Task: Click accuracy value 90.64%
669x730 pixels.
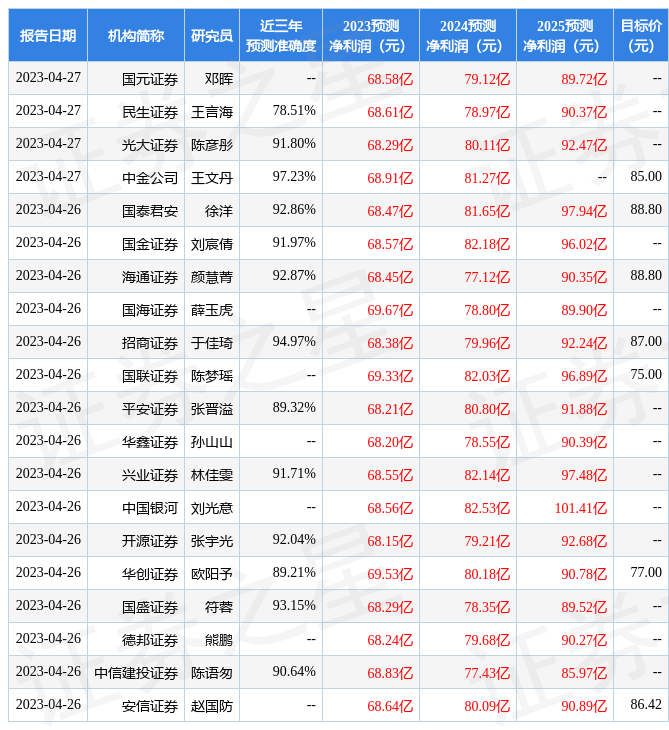Action: pyautogui.click(x=294, y=672)
